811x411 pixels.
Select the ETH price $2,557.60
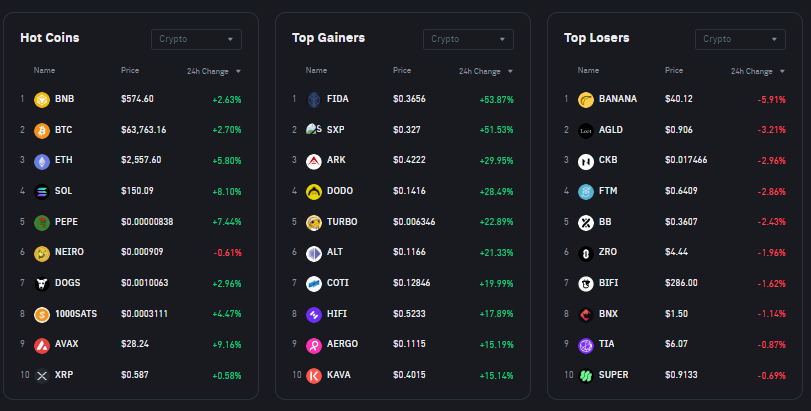(x=141, y=160)
